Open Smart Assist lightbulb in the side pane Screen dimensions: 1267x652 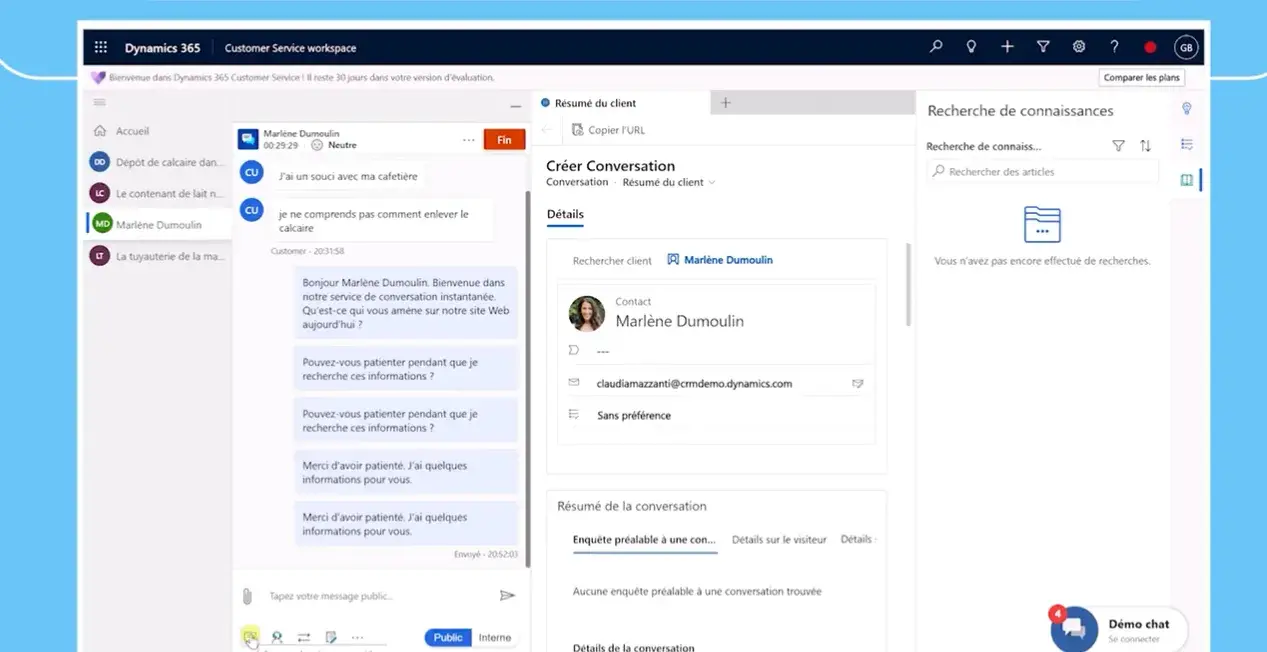click(1187, 108)
